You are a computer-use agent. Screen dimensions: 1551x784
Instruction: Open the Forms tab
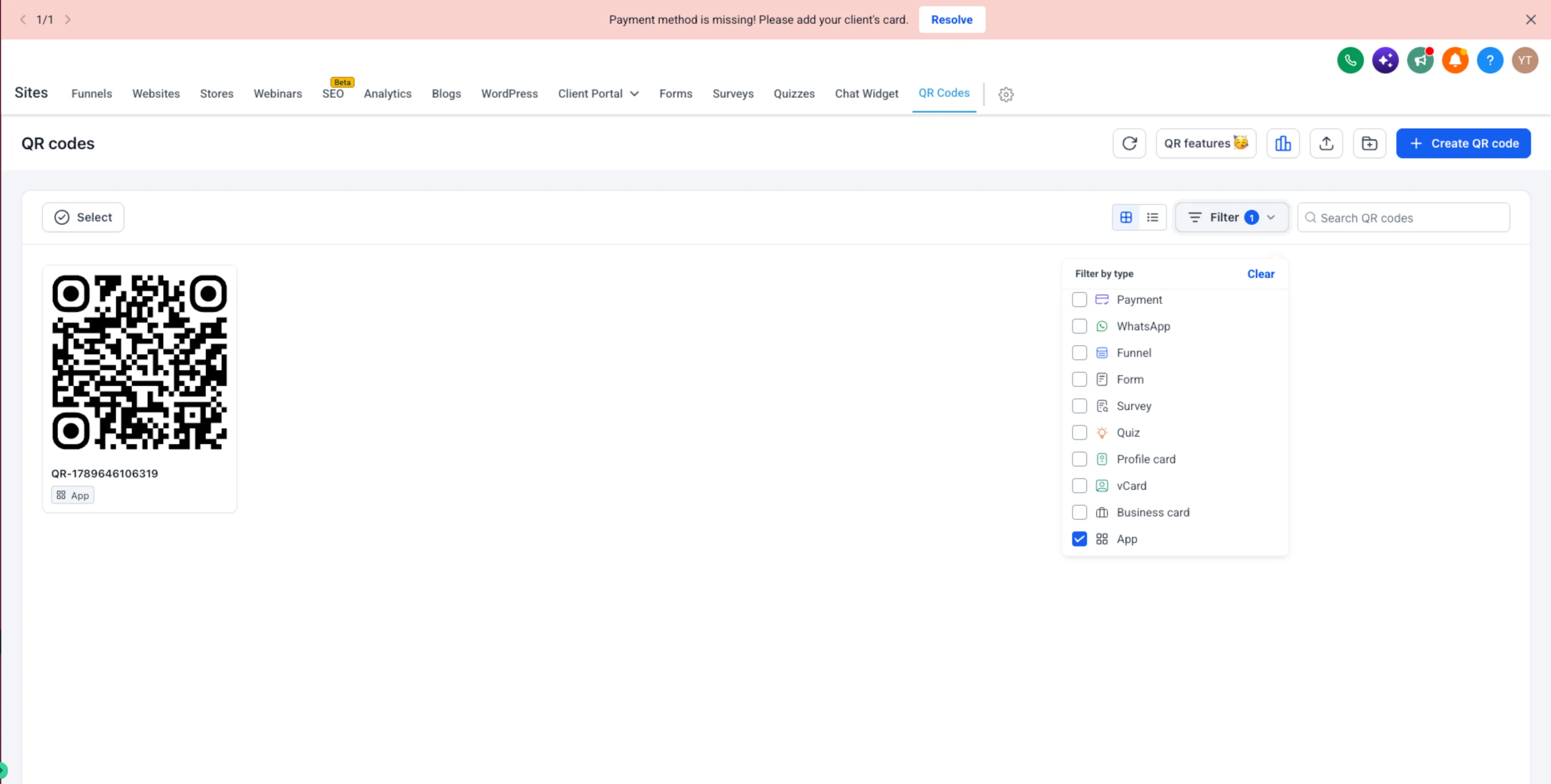click(676, 94)
